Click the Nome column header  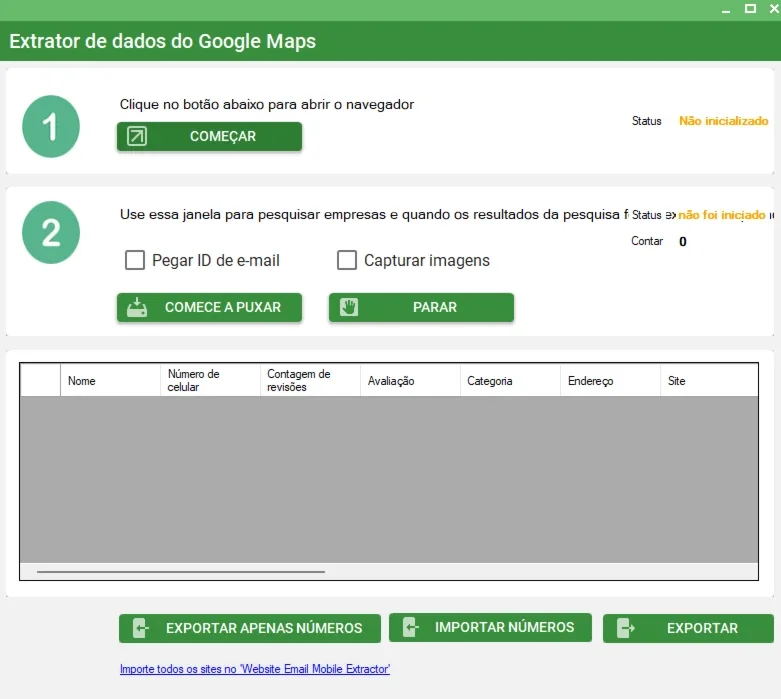point(110,381)
